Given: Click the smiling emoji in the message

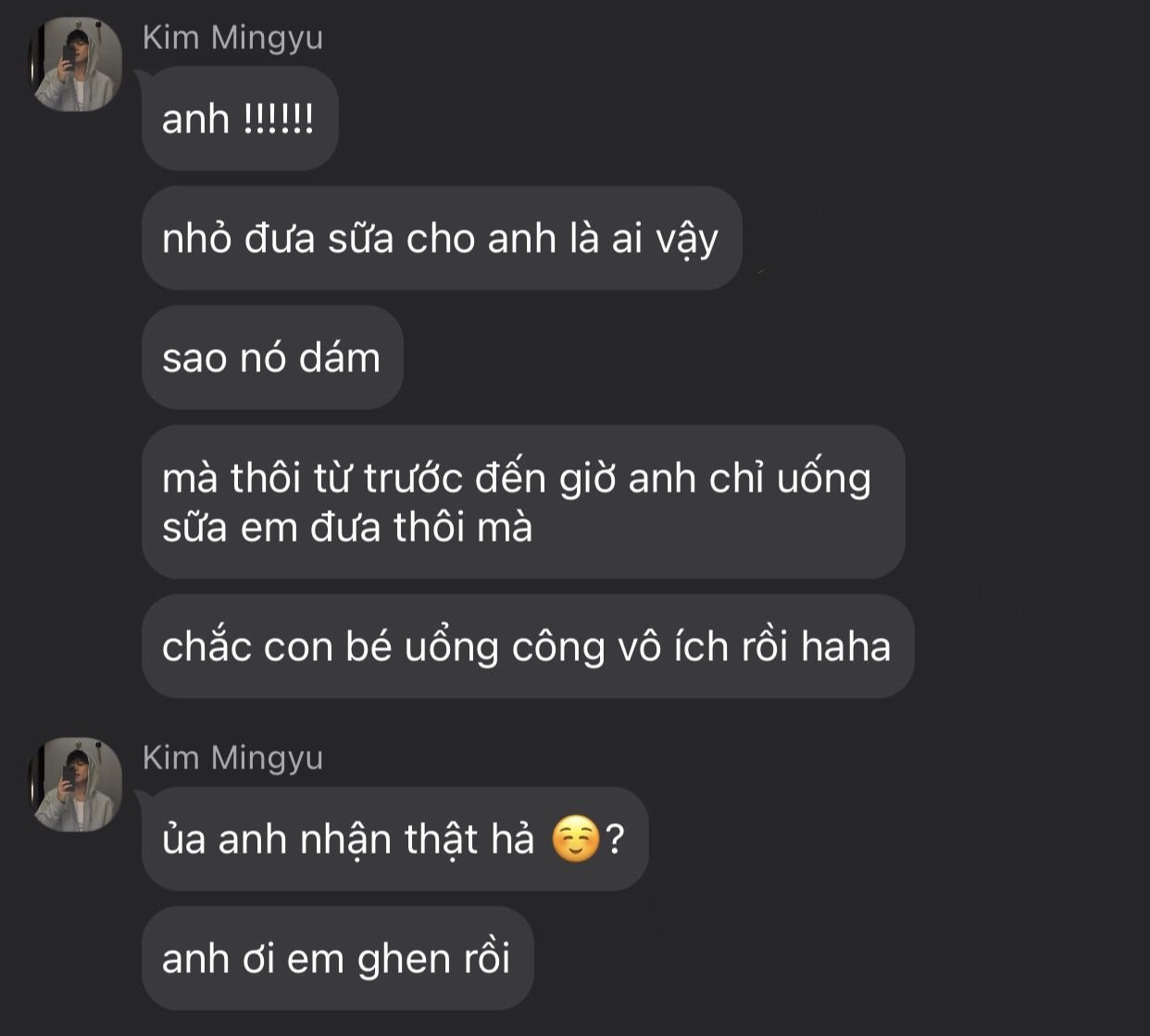Looking at the screenshot, I should (576, 840).
